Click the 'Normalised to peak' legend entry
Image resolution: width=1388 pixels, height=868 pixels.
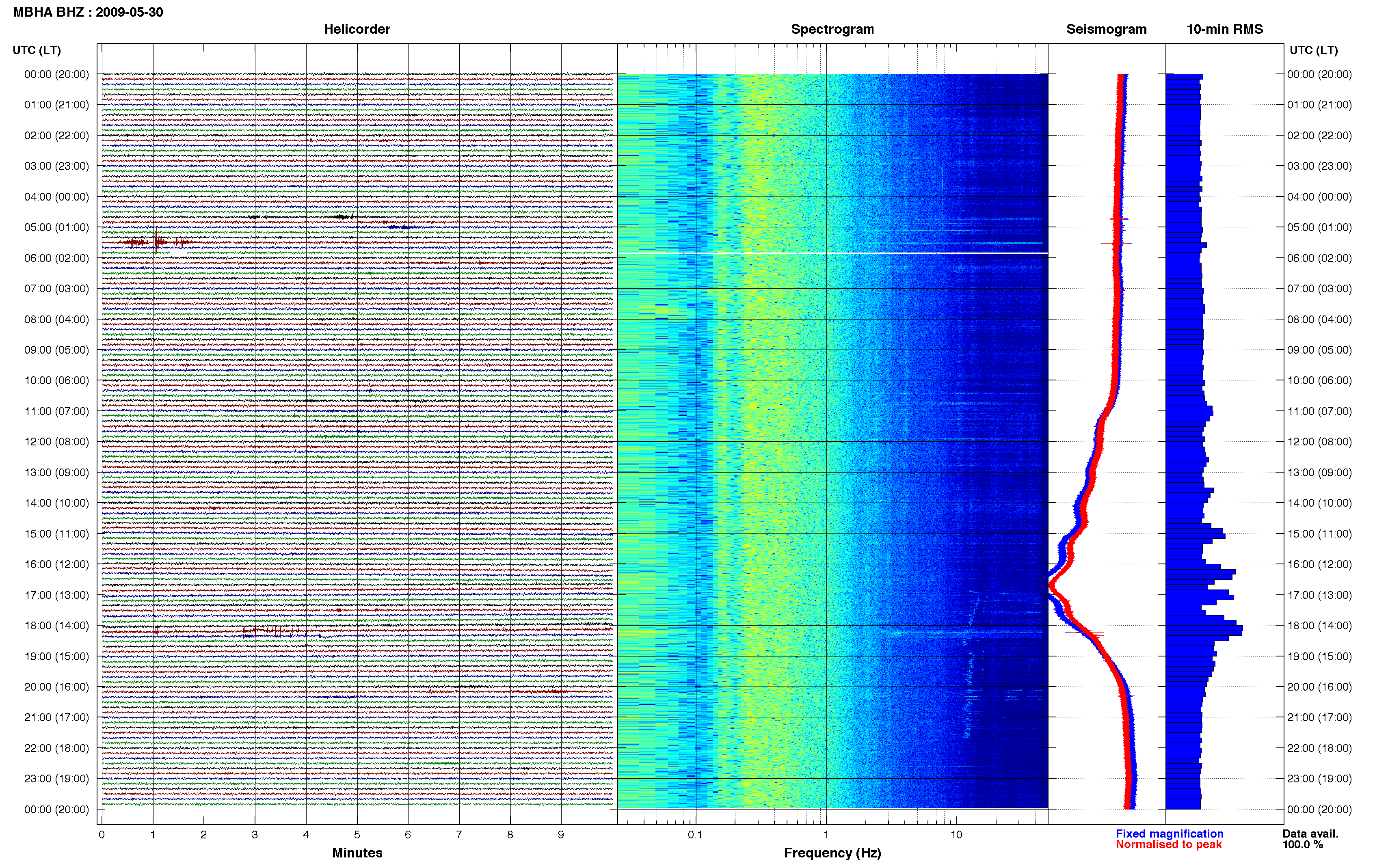1169,844
